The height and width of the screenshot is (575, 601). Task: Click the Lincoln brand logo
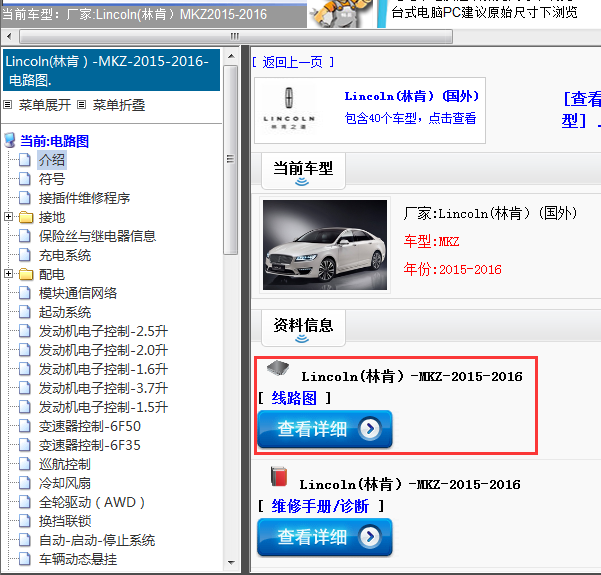pyautogui.click(x=289, y=110)
